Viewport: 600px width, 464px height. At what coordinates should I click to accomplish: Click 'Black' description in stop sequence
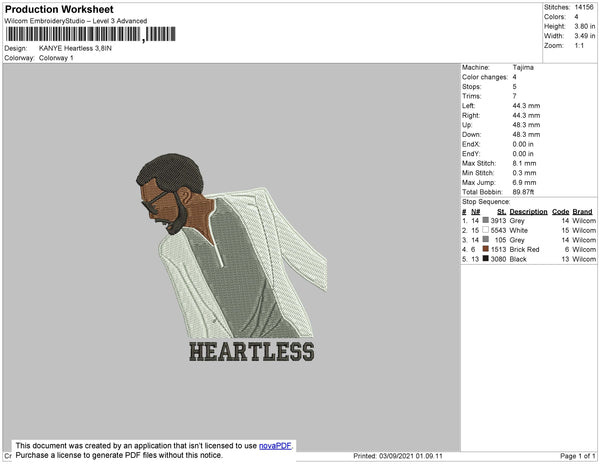(518, 259)
